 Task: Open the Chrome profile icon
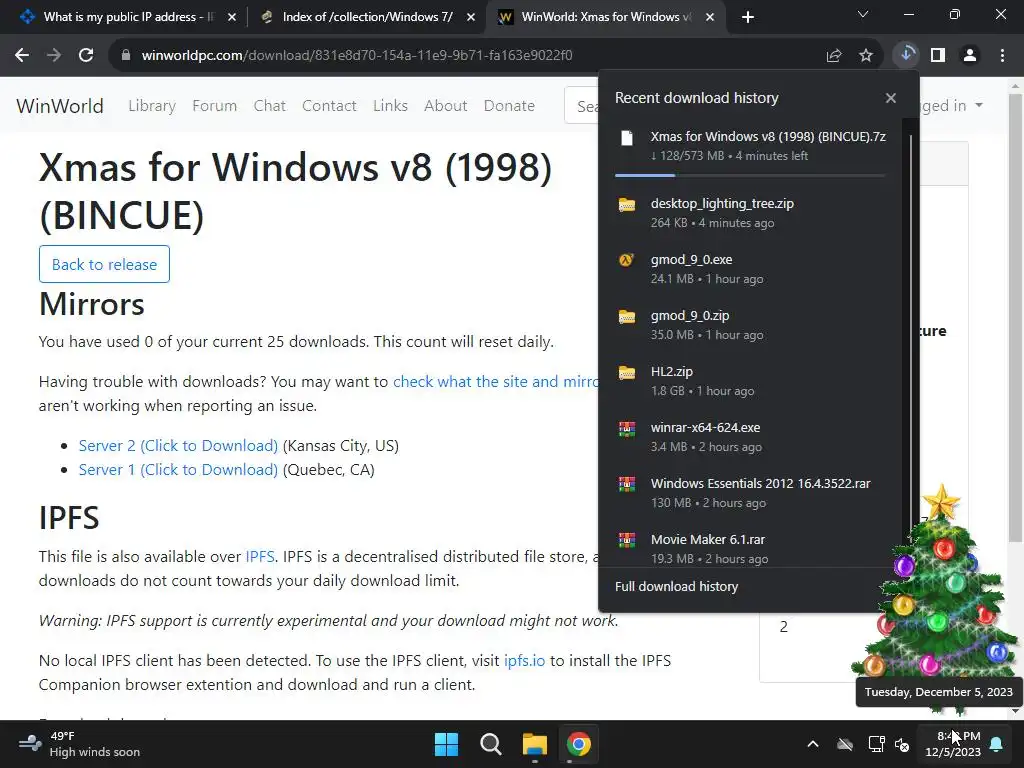pos(970,56)
